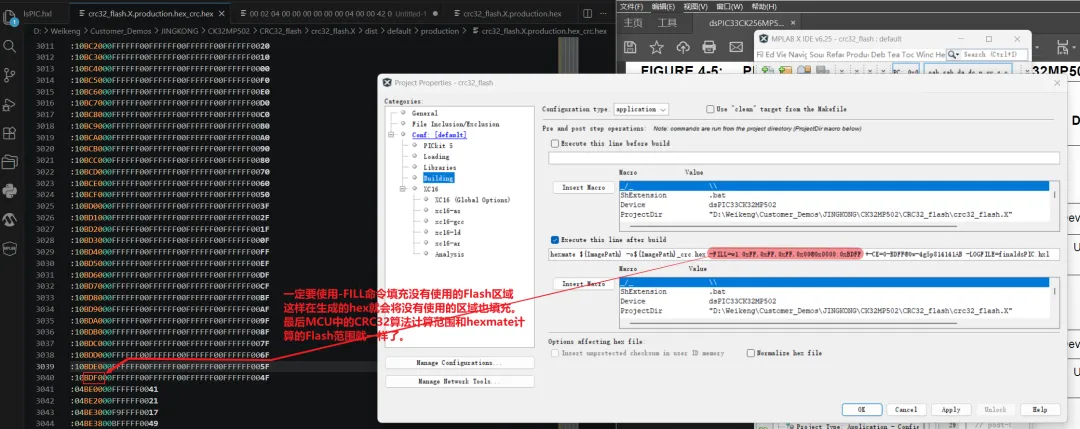1080x429 pixels.
Task: Click the Project Properties dialog close X
Action: coord(1057,83)
